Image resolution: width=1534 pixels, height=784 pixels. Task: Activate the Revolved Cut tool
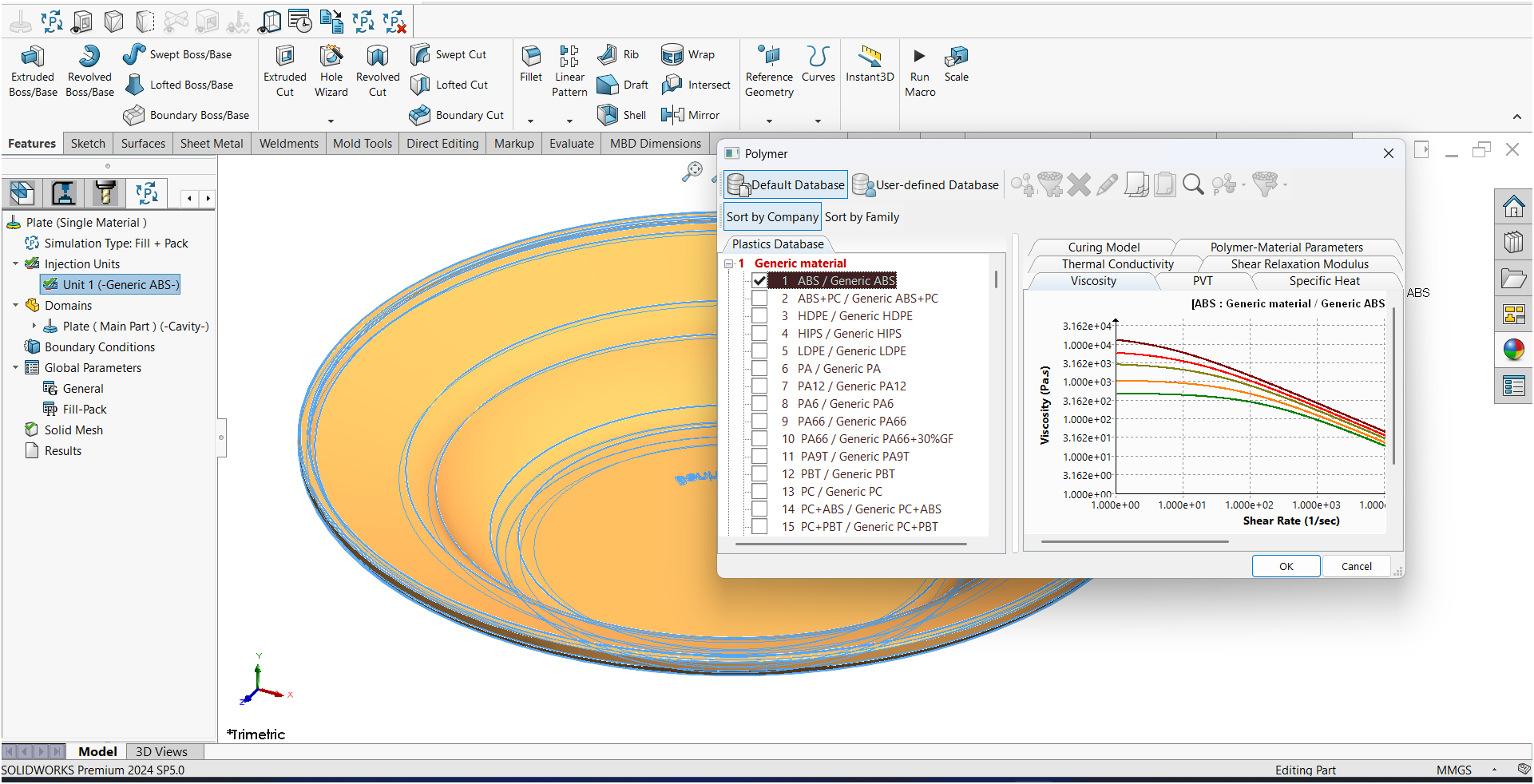378,70
